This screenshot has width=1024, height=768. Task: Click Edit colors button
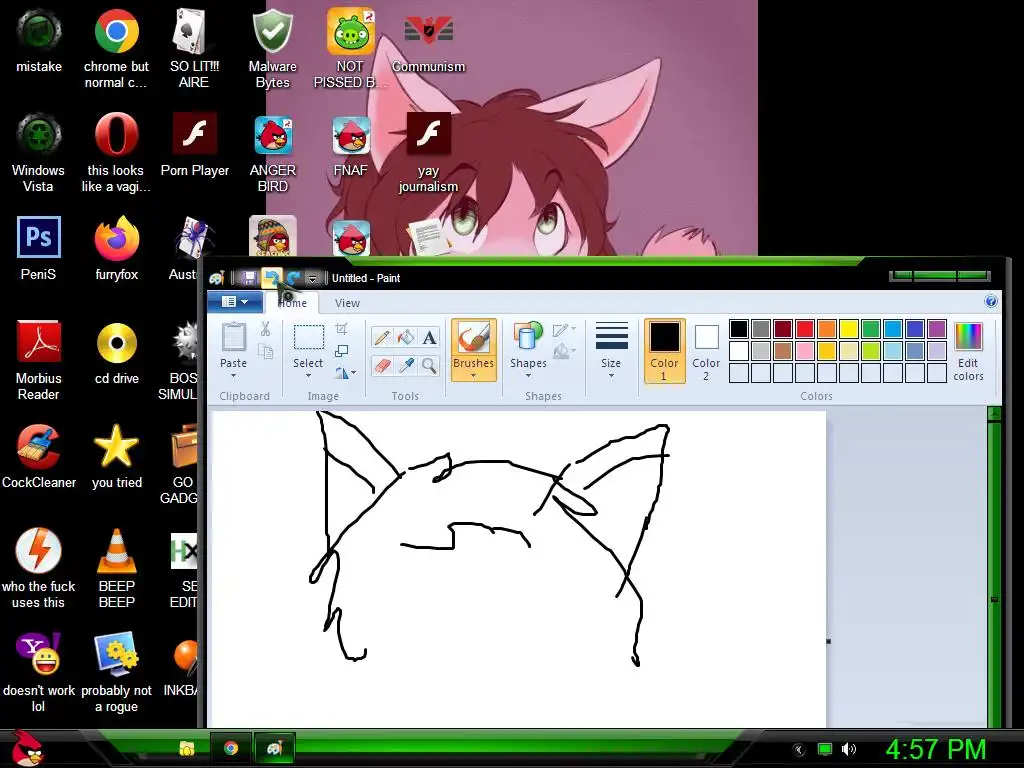[968, 351]
